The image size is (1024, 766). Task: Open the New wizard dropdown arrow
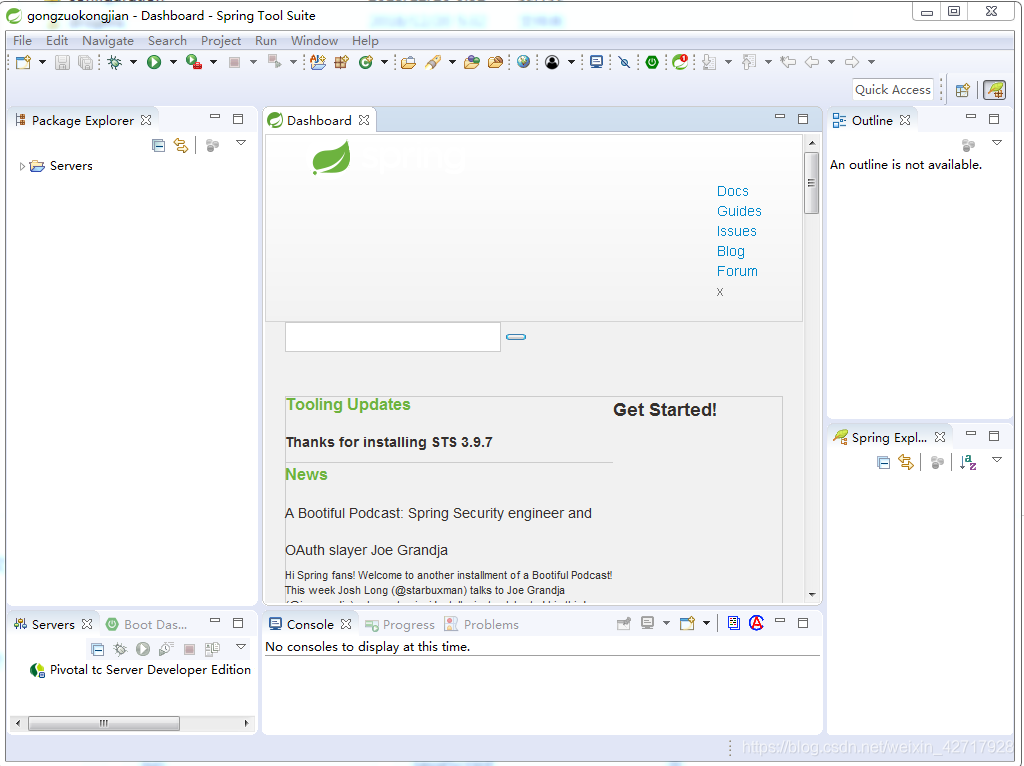[42, 62]
